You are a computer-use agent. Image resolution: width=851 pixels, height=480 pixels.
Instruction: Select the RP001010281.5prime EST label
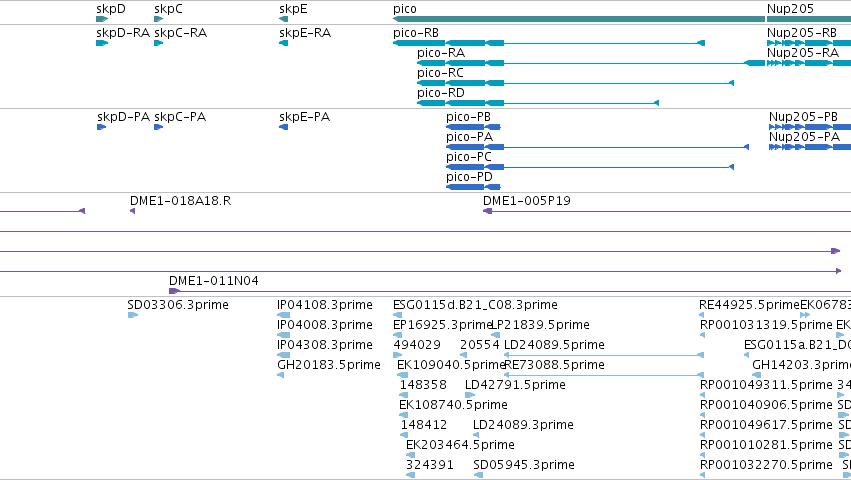click(x=766, y=446)
